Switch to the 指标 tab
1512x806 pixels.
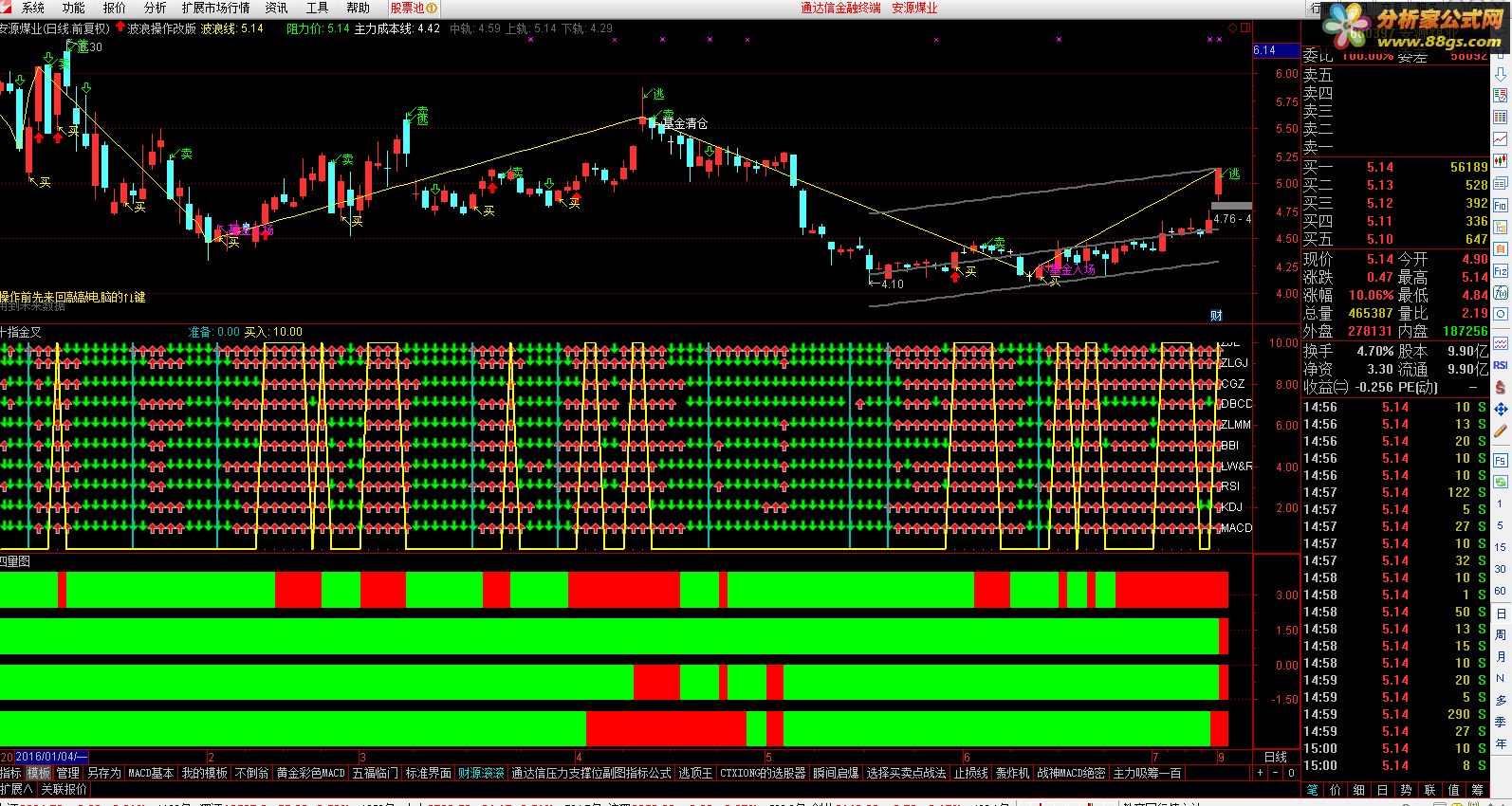point(10,773)
